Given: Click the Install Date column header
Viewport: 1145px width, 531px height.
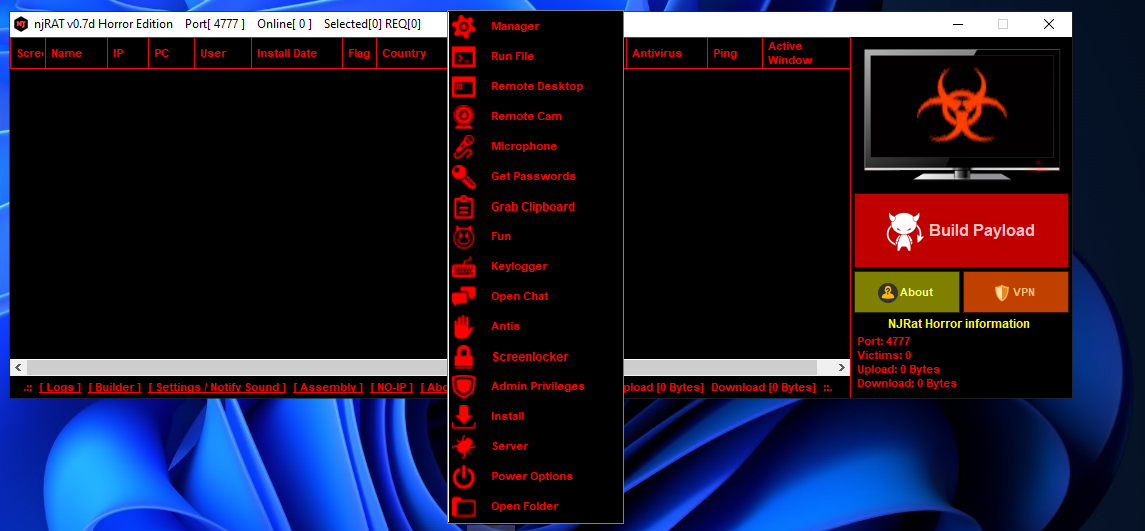Looking at the screenshot, I should pos(296,53).
